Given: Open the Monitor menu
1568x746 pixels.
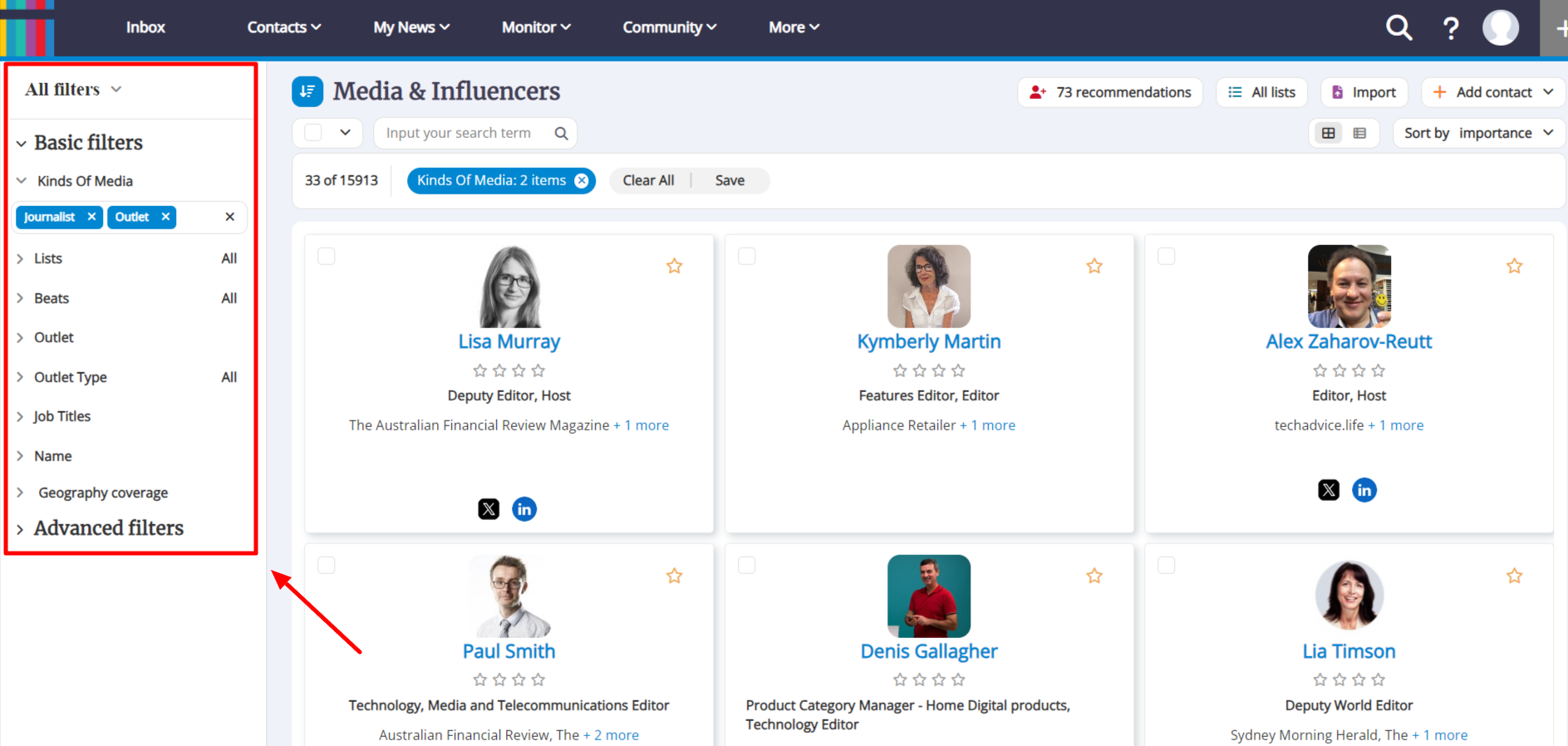Looking at the screenshot, I should coord(536,27).
